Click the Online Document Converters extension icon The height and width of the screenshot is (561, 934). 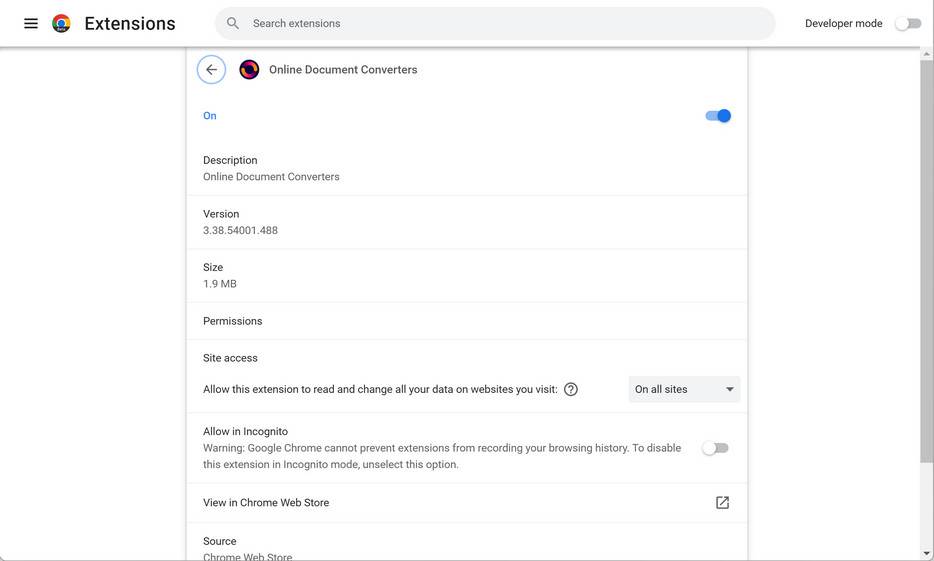click(x=249, y=70)
